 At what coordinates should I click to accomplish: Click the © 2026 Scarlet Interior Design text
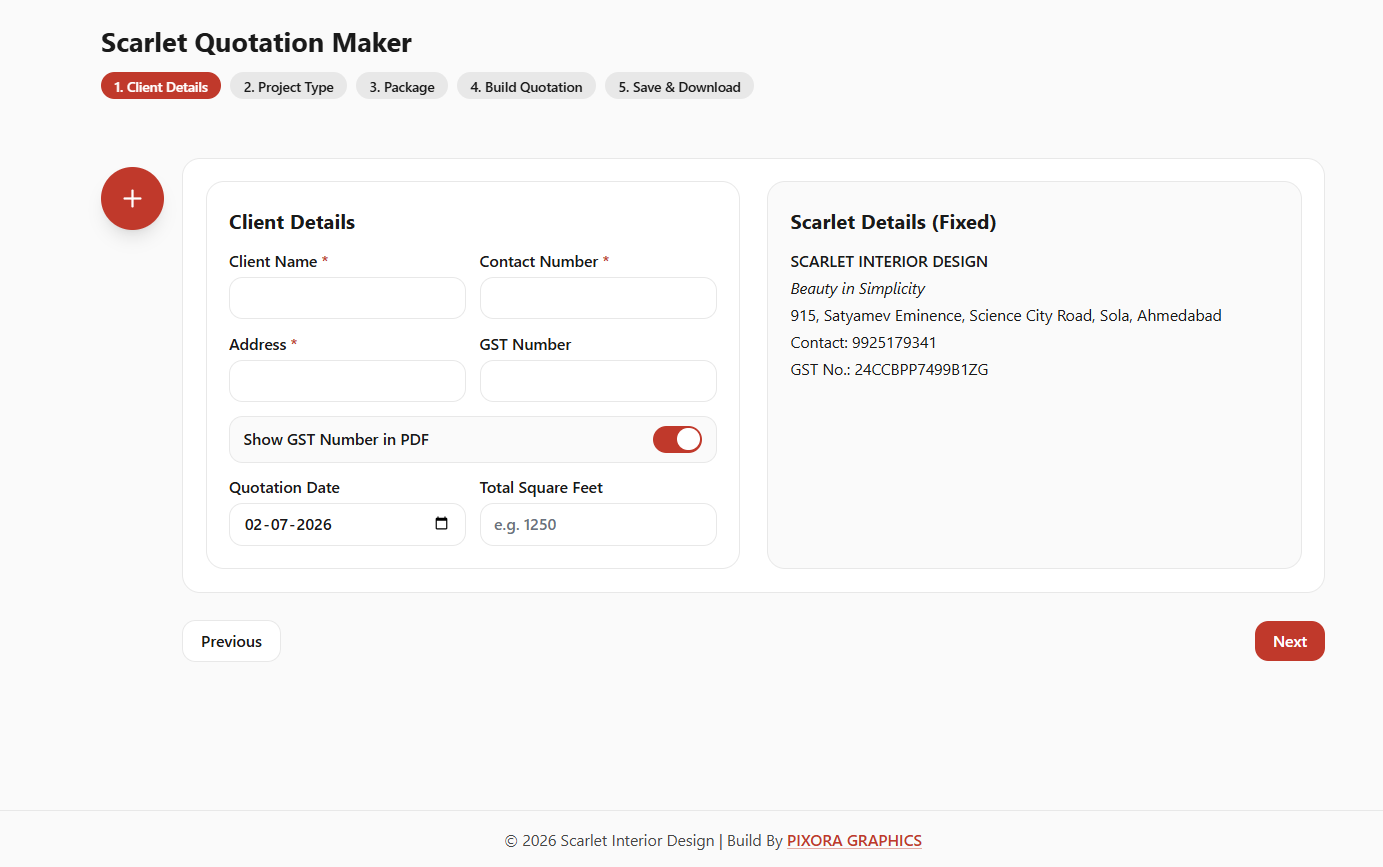[x=609, y=840]
